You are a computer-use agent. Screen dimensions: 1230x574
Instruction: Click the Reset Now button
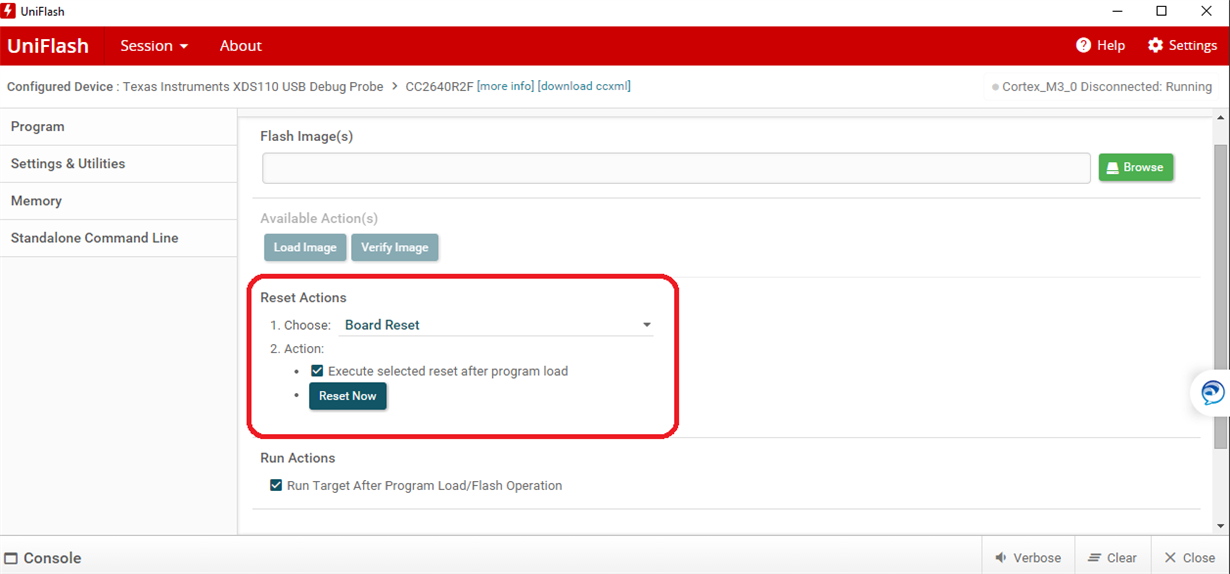tap(348, 397)
